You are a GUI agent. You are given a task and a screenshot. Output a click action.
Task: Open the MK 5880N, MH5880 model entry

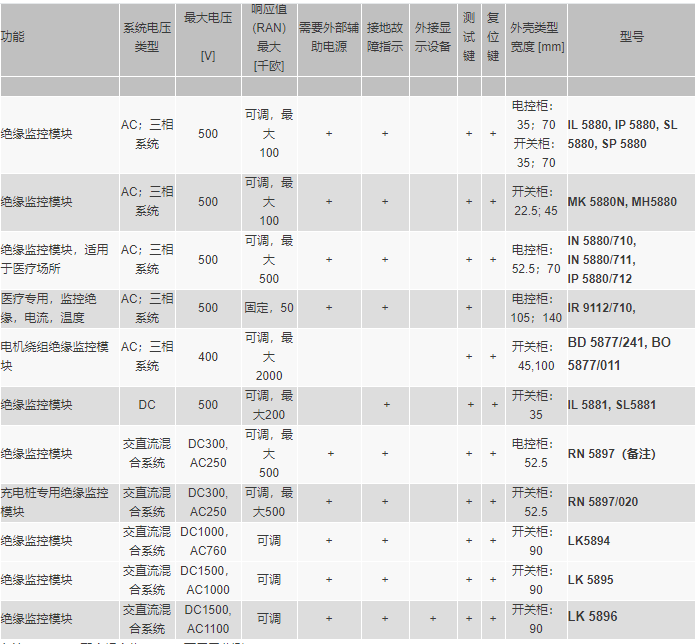tap(621, 202)
